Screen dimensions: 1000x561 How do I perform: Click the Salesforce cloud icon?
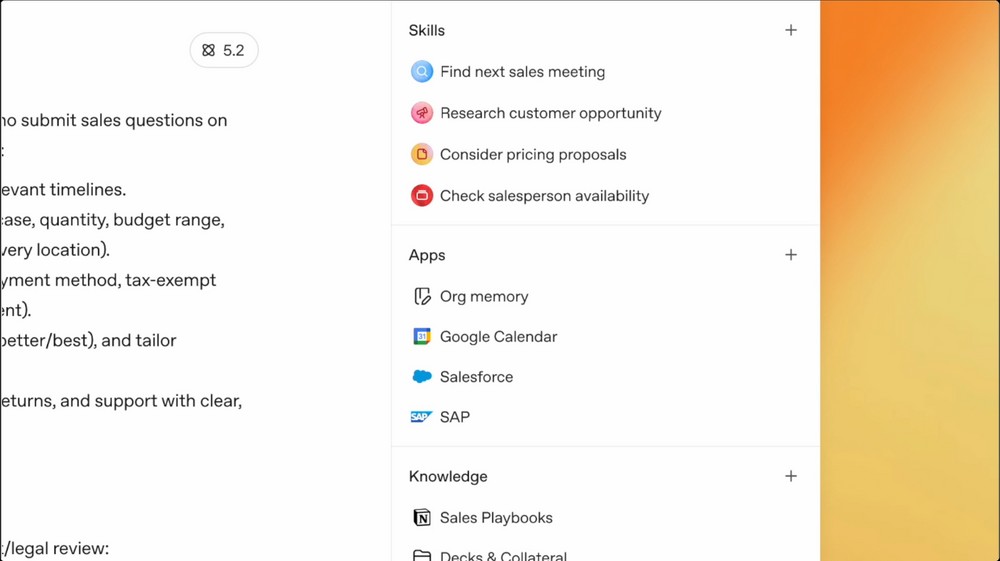(x=422, y=377)
